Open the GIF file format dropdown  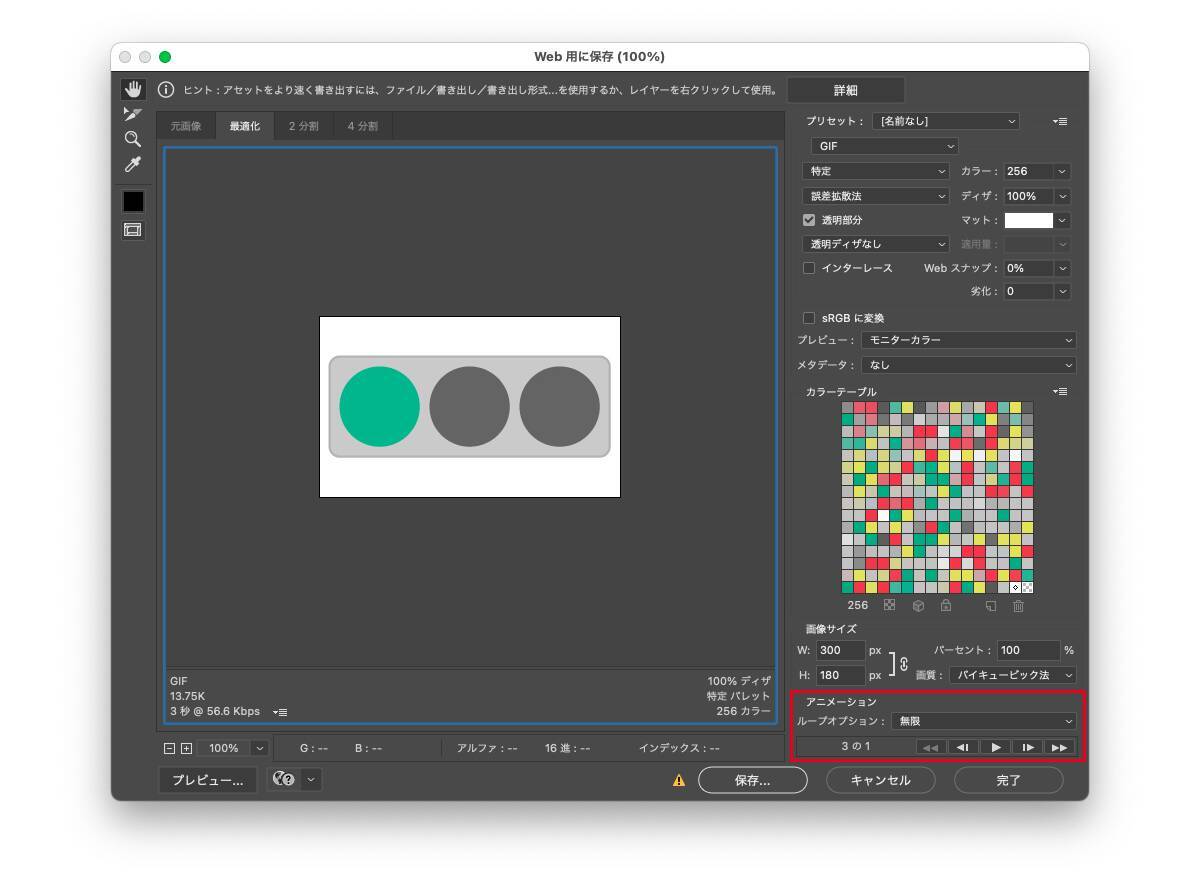coord(884,146)
